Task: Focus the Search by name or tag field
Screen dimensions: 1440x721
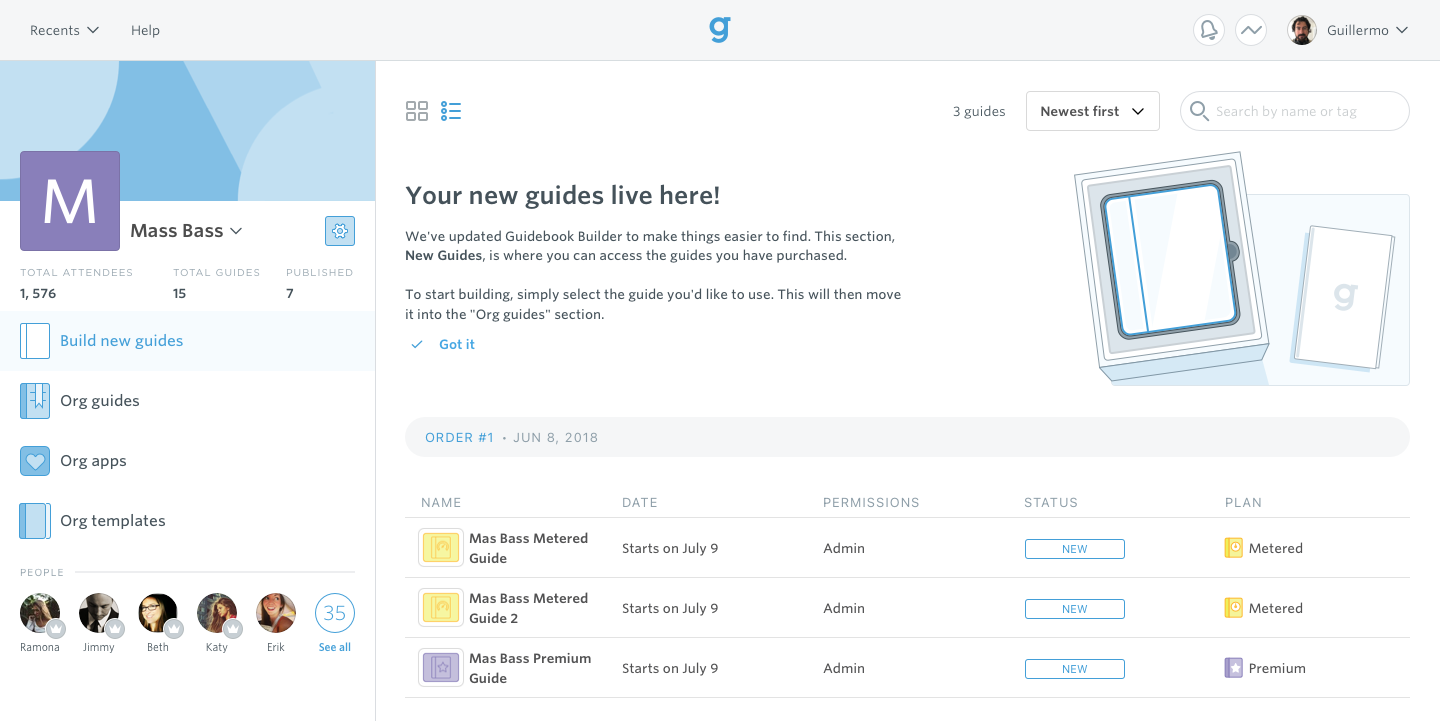Action: point(1295,111)
